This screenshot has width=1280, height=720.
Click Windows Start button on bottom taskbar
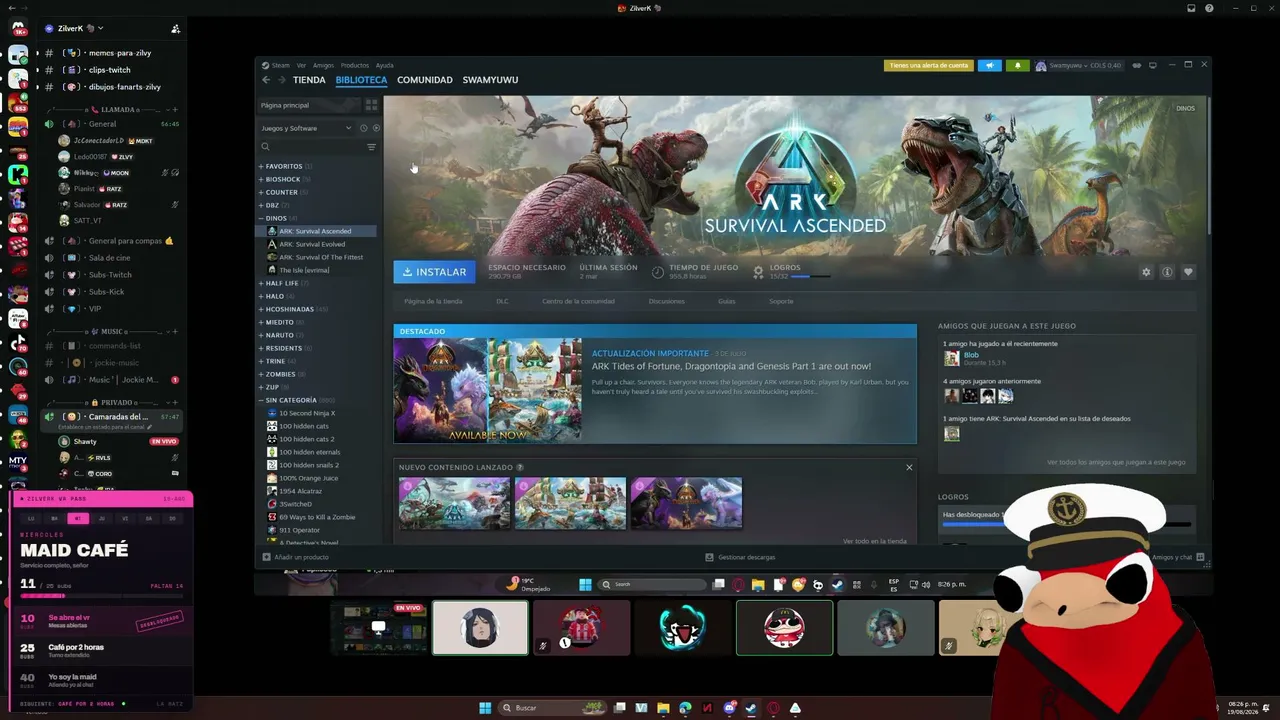pos(485,708)
